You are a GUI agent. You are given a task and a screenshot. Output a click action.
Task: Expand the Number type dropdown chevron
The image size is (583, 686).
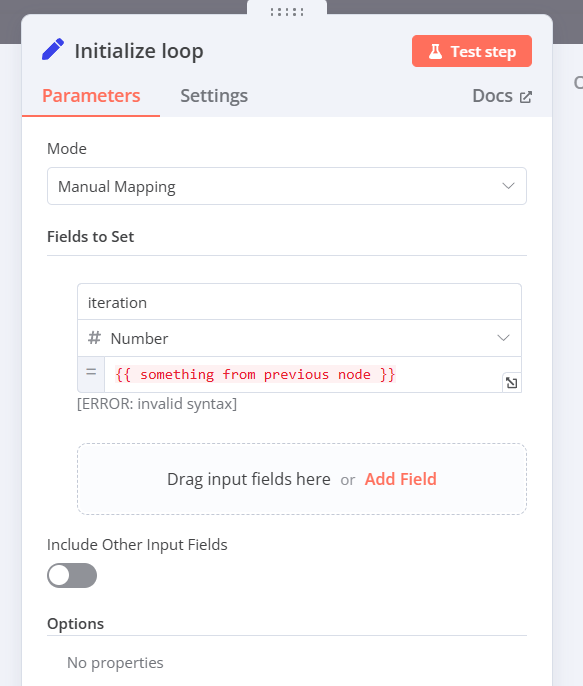point(503,338)
